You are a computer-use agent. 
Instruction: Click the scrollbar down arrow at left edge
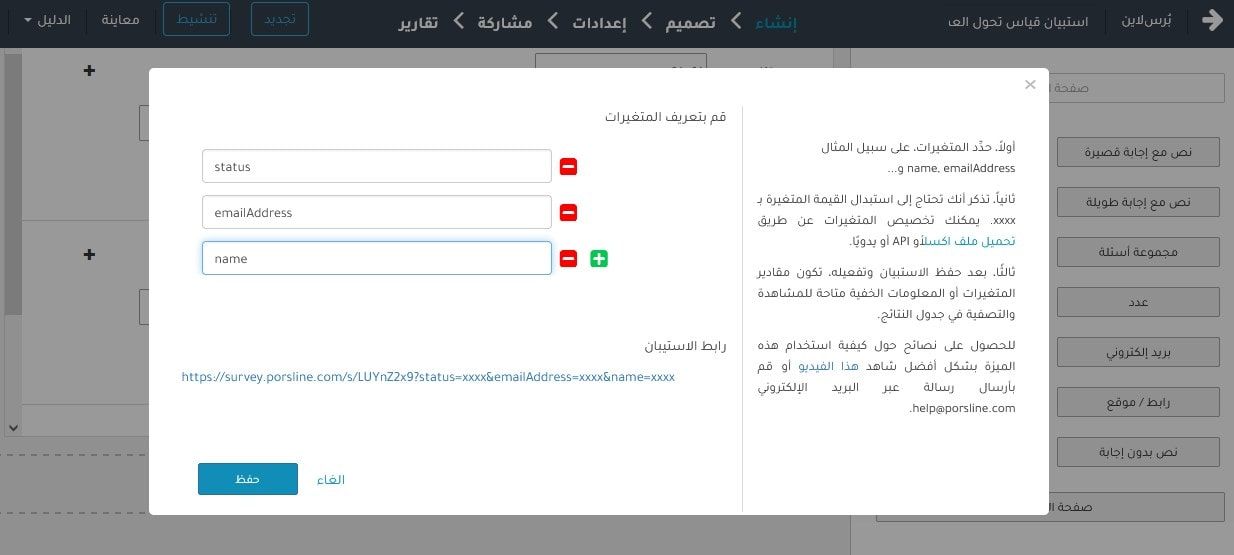tap(12, 428)
